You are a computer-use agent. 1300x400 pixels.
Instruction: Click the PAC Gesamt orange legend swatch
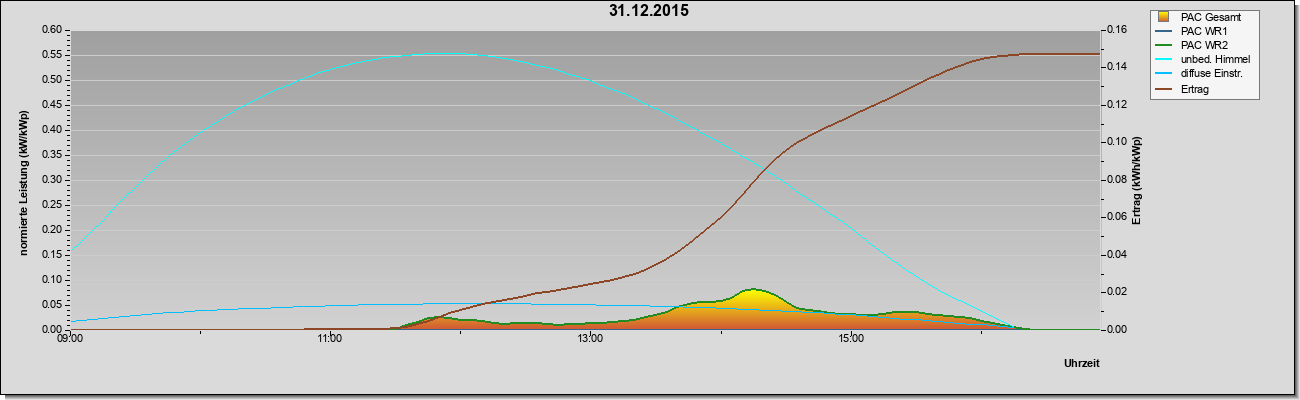click(1164, 17)
